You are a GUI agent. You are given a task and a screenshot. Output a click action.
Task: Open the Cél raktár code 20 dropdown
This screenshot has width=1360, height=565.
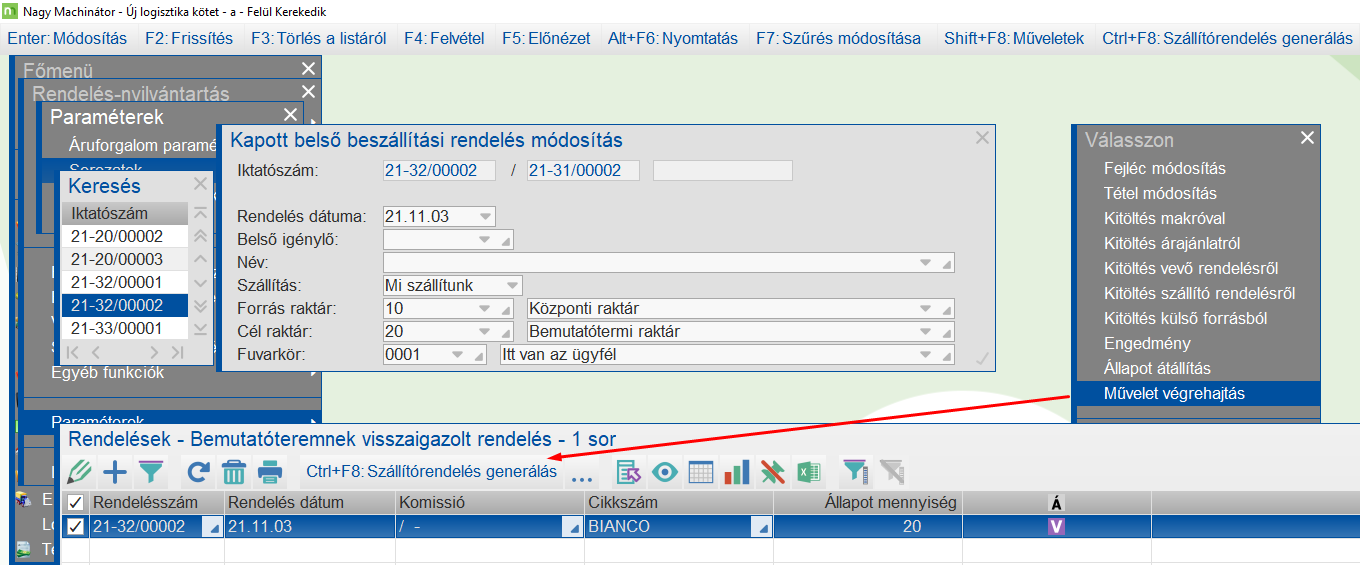click(485, 331)
